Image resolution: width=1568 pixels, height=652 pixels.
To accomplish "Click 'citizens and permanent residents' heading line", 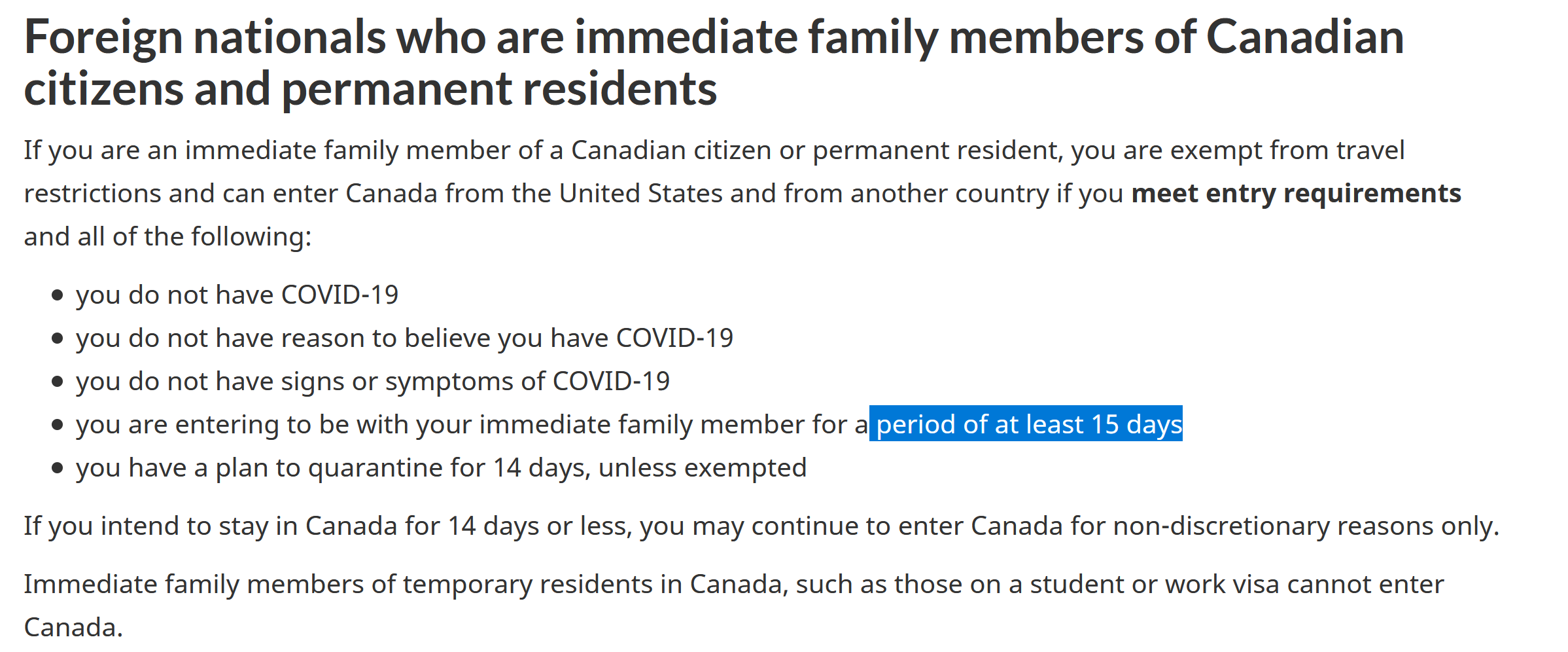I will (370, 88).
